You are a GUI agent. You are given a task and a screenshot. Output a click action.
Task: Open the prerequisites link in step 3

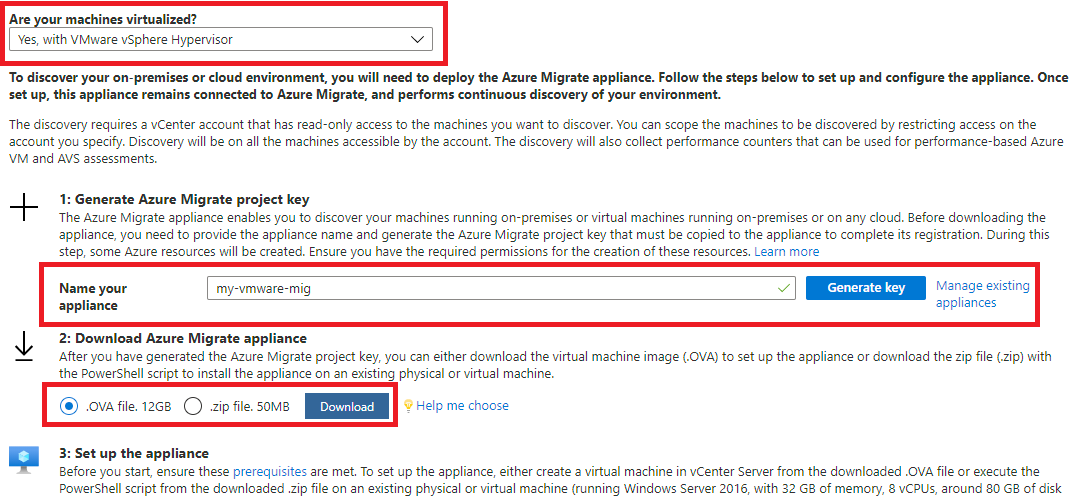(x=270, y=472)
